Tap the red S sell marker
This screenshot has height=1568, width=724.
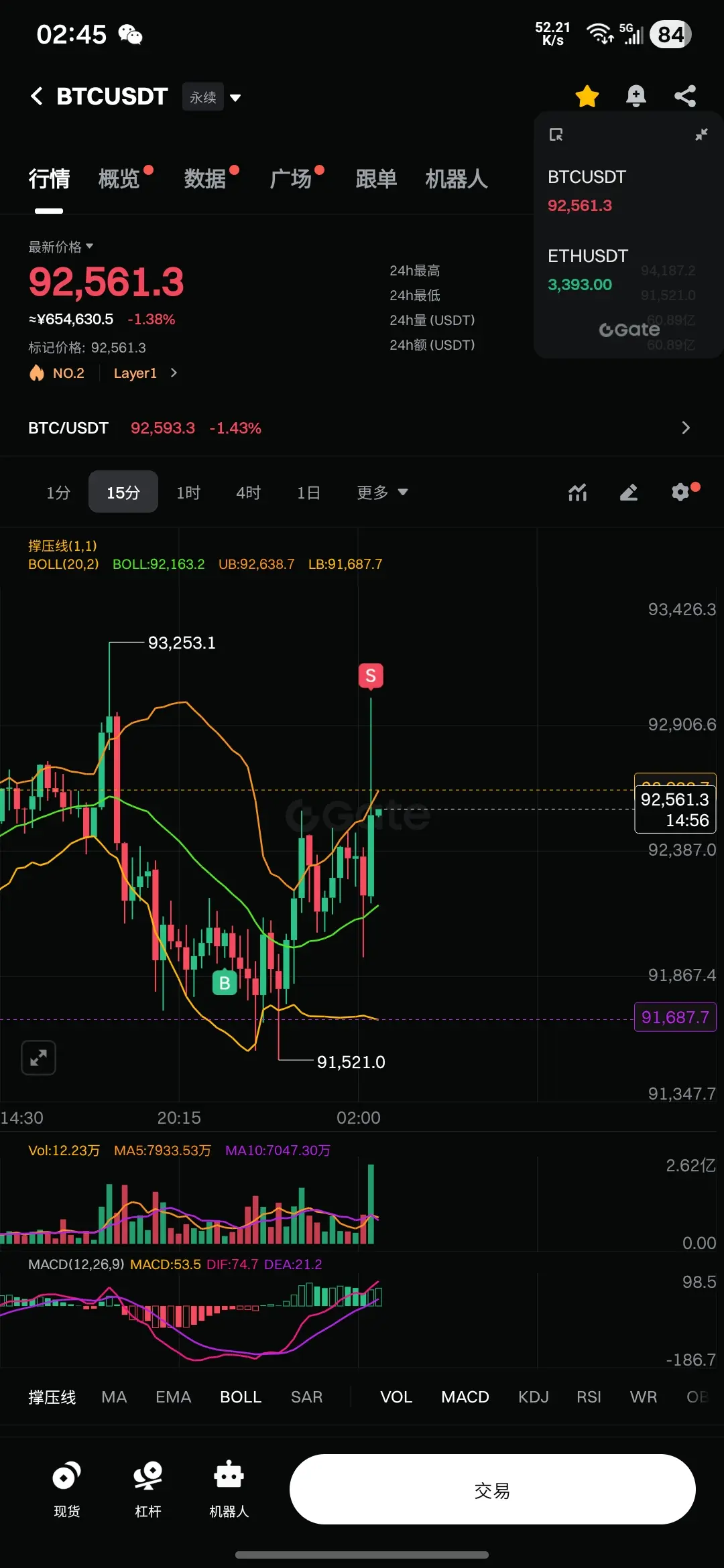(x=371, y=676)
